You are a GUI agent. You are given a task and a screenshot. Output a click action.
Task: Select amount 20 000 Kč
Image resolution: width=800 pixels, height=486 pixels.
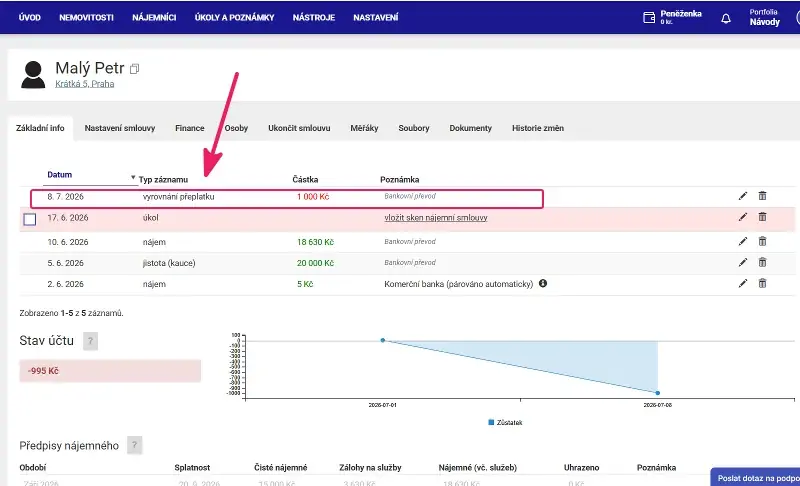[x=315, y=263]
